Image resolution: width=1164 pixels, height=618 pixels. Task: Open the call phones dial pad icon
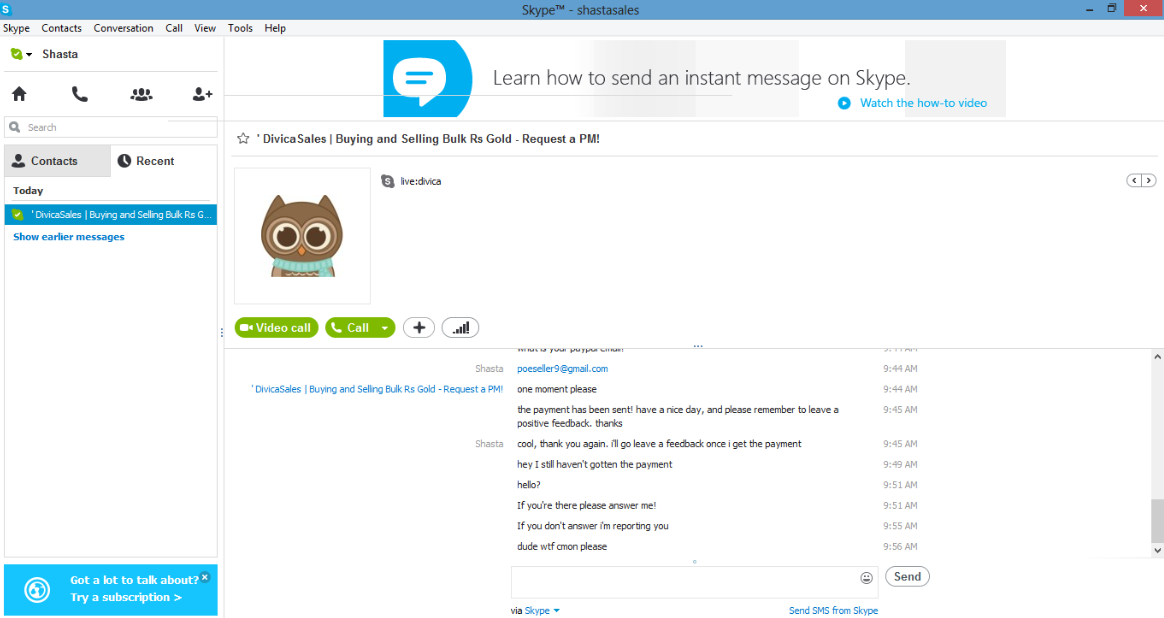(x=79, y=94)
